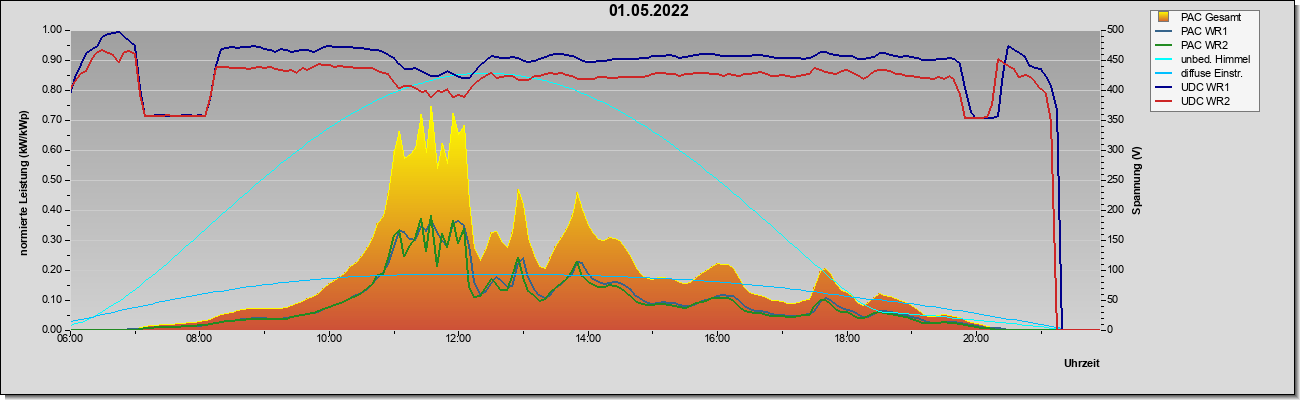This screenshot has height=400, width=1300.
Task: Click the 20:00 time axis label
Action: (x=976, y=339)
